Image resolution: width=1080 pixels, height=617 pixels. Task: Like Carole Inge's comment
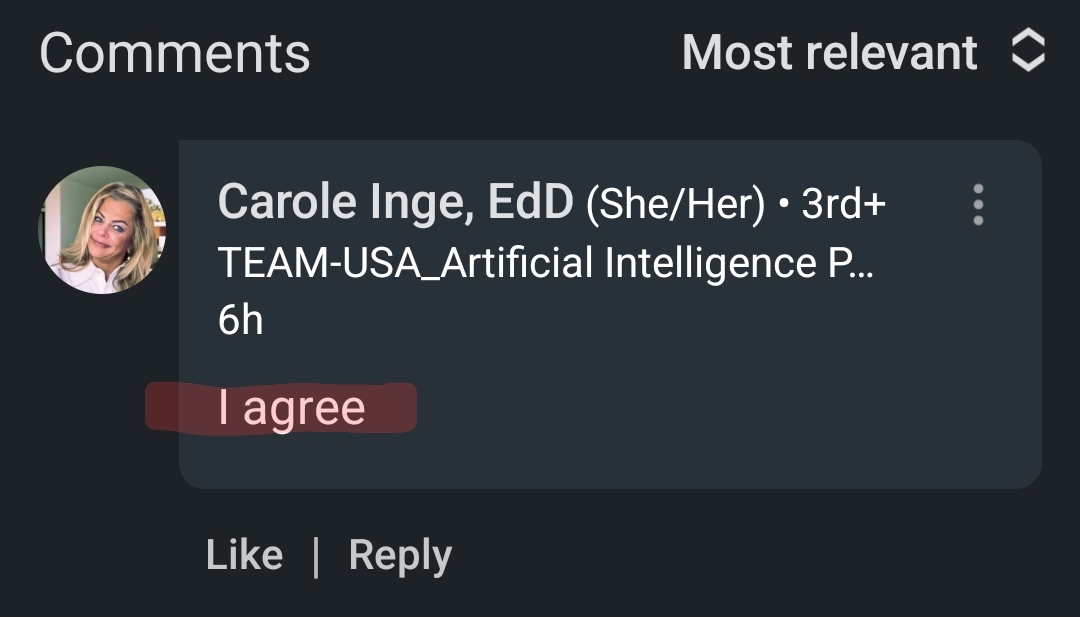(x=244, y=554)
